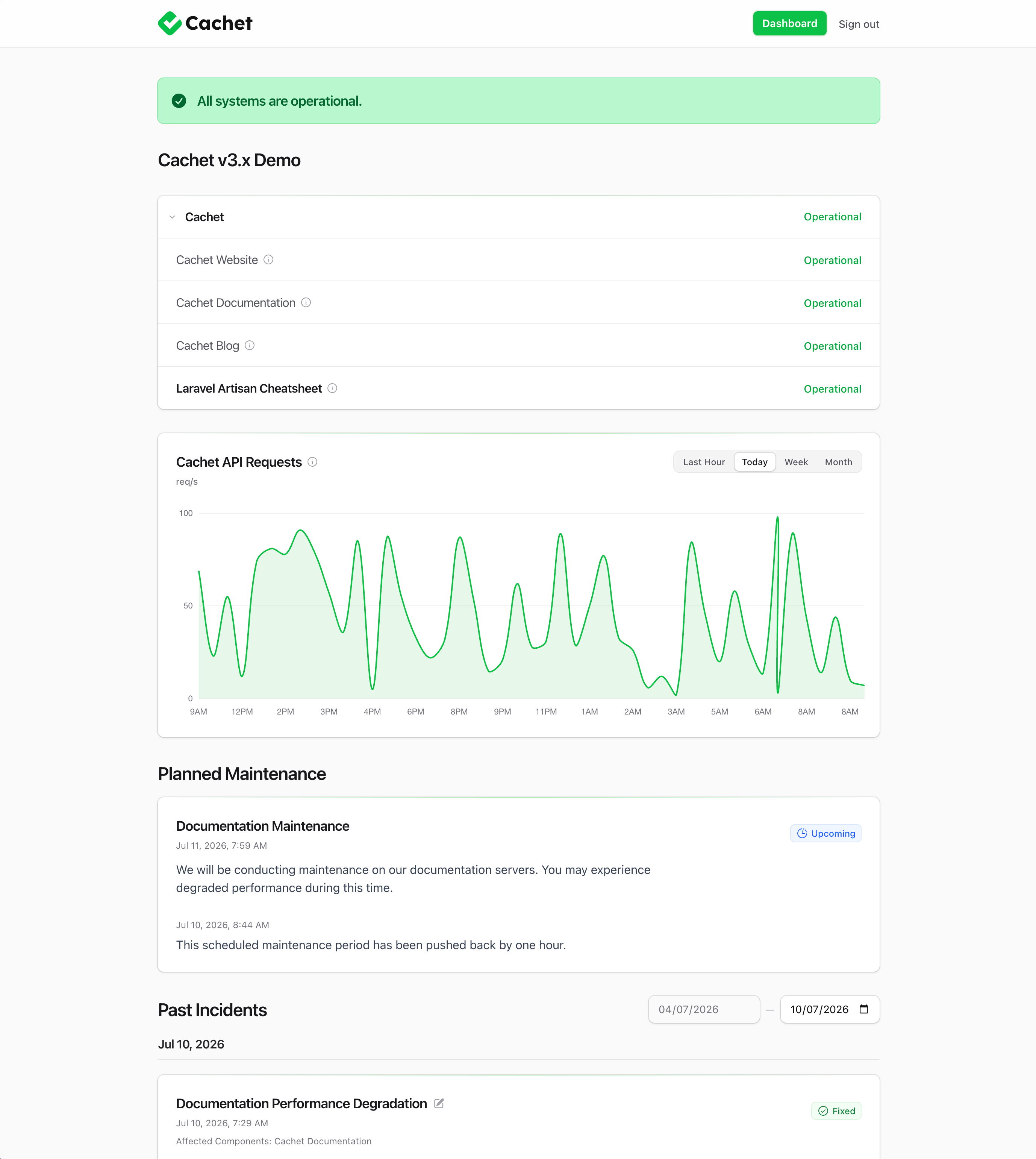Image resolution: width=1036 pixels, height=1159 pixels.
Task: Click the Documentation Maintenance title
Action: click(262, 826)
